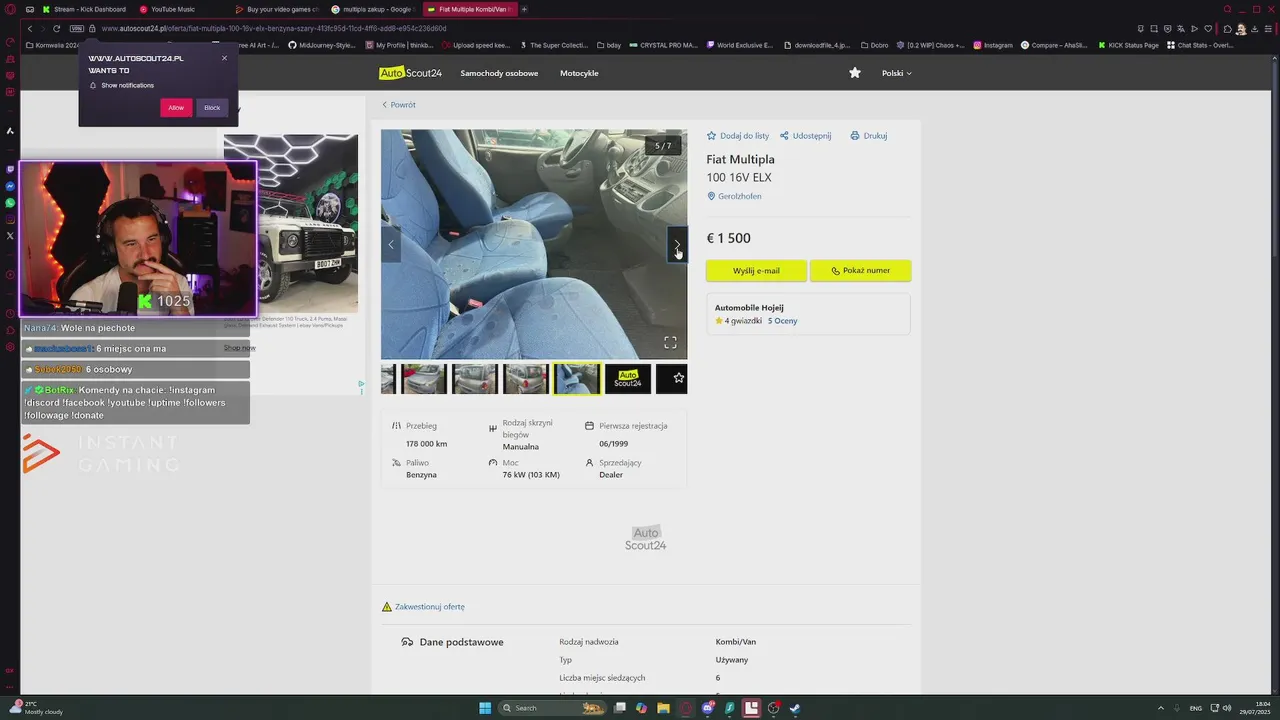This screenshot has width=1280, height=720.
Task: Select the AutoScout24 logo thumbnail
Action: tap(628, 379)
